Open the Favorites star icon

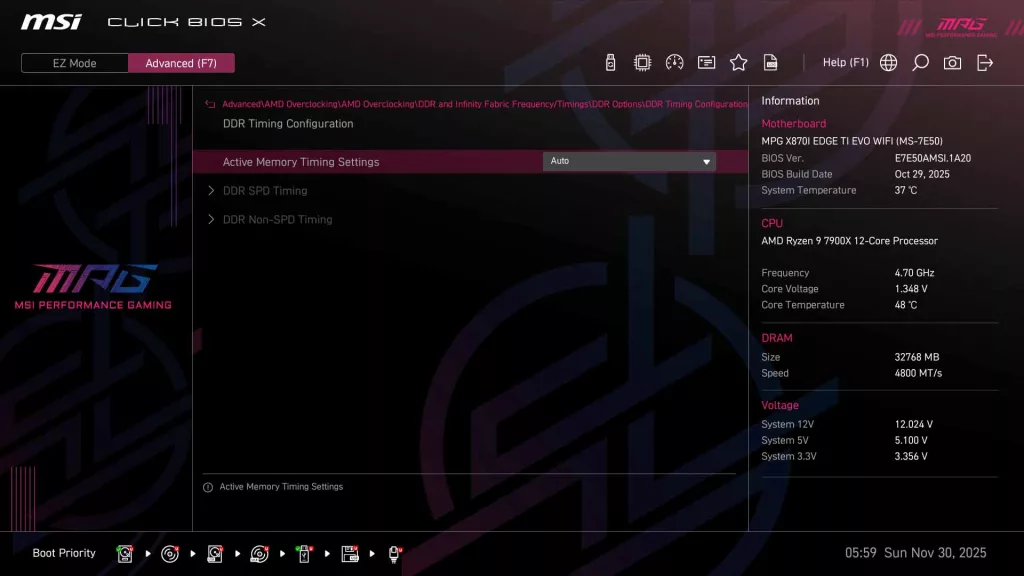(738, 62)
